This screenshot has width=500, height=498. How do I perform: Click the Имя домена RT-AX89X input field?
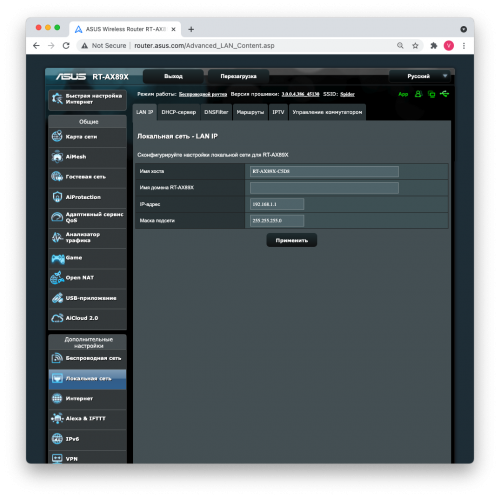click(324, 188)
